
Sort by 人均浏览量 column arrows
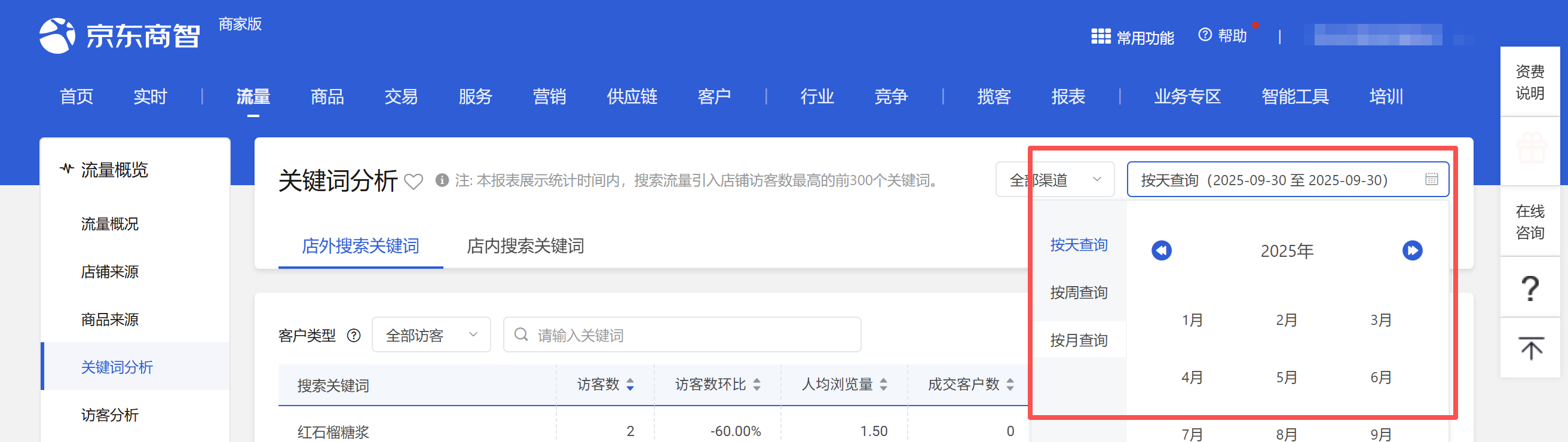click(x=883, y=384)
